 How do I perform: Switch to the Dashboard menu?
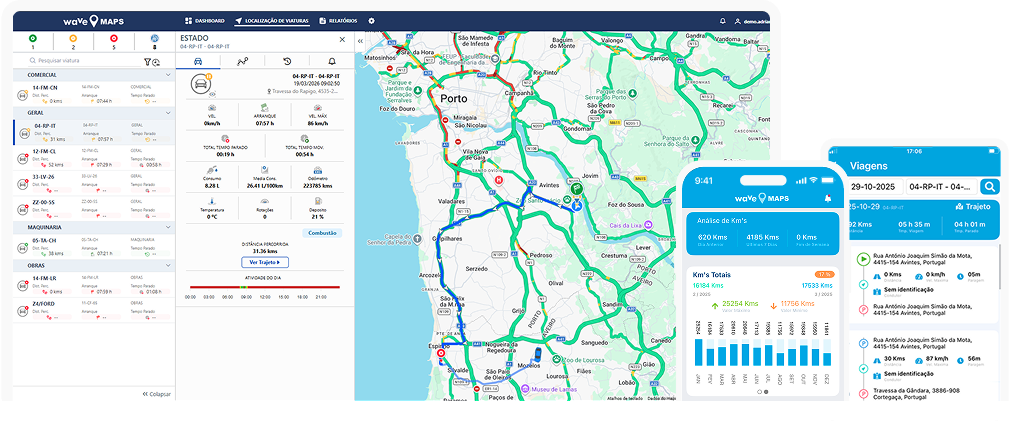(x=205, y=21)
